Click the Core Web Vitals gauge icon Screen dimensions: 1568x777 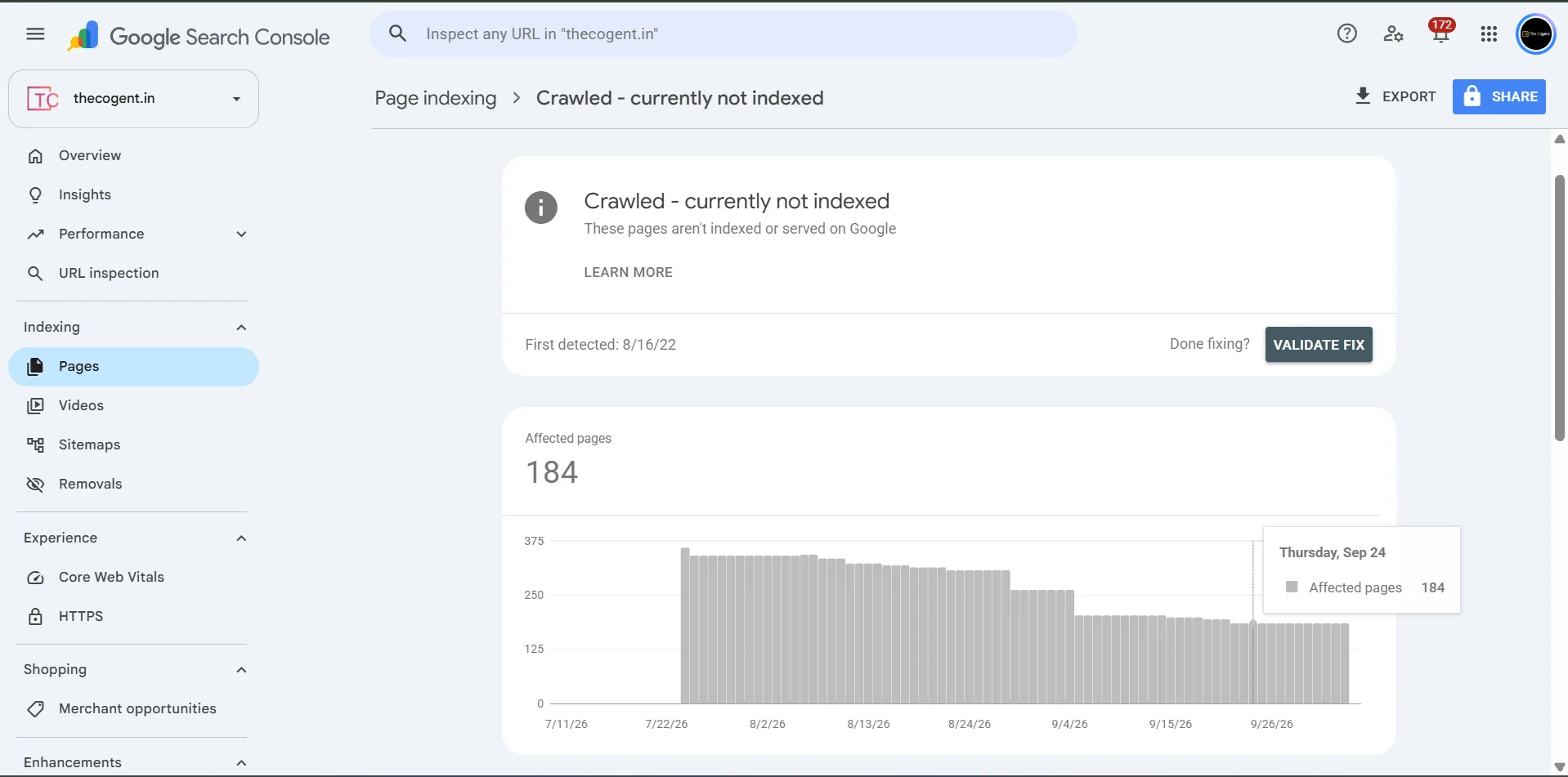pyautogui.click(x=35, y=577)
